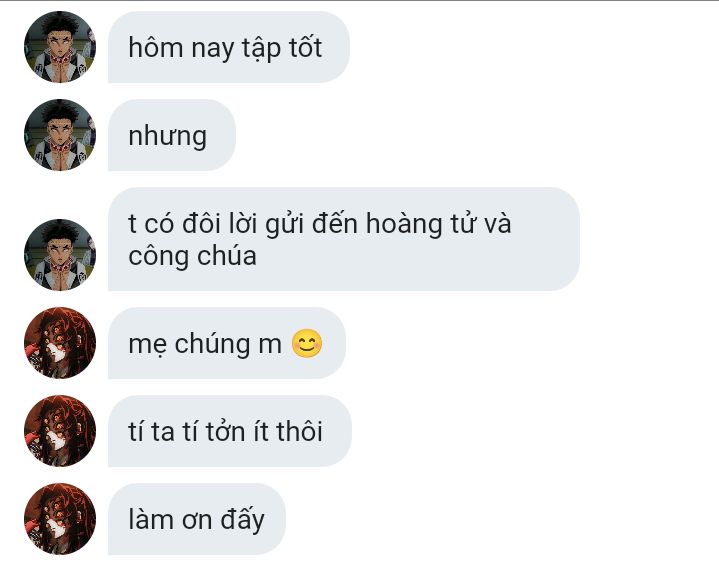Select the 'hôm nay tập tốt' message bubble
719x563 pixels.
[229, 47]
